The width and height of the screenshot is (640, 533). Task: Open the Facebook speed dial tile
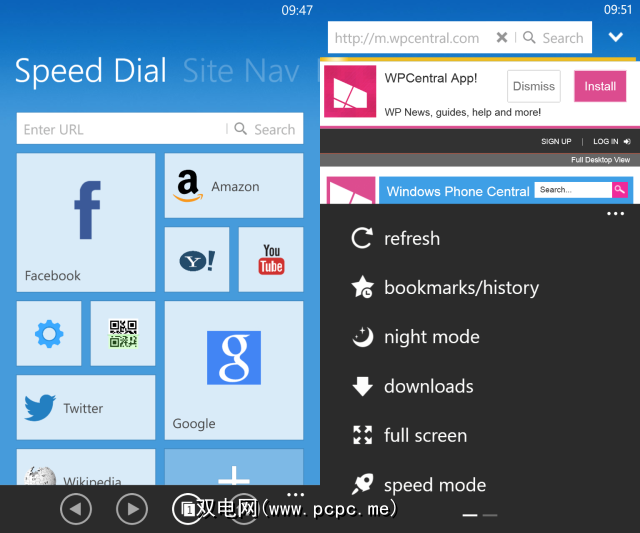86,222
